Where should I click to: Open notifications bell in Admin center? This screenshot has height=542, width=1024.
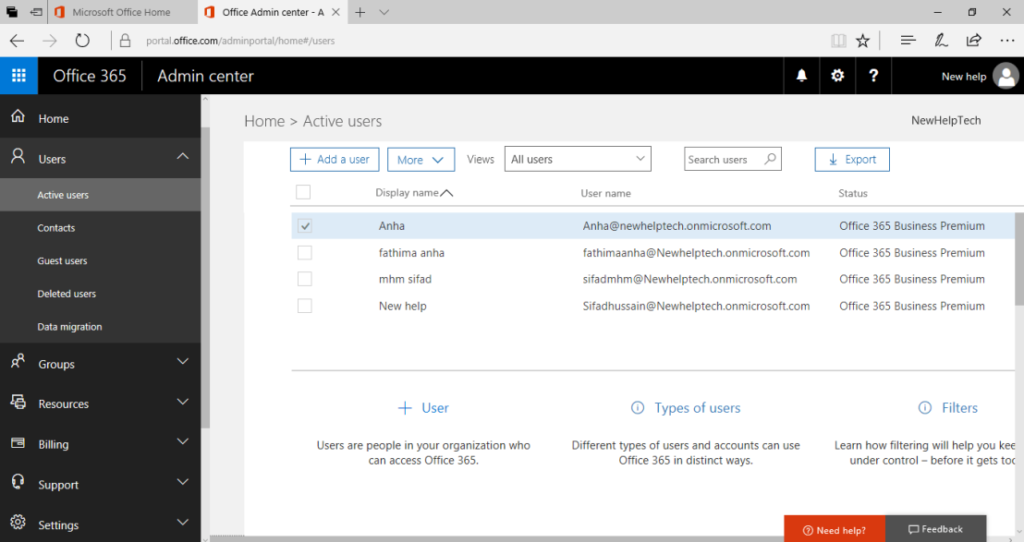[801, 76]
